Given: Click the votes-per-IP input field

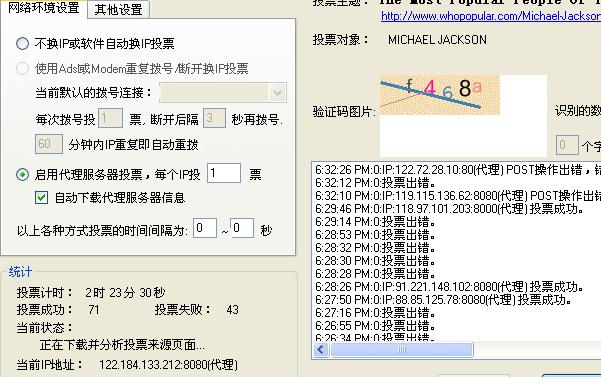Looking at the screenshot, I should tap(224, 173).
